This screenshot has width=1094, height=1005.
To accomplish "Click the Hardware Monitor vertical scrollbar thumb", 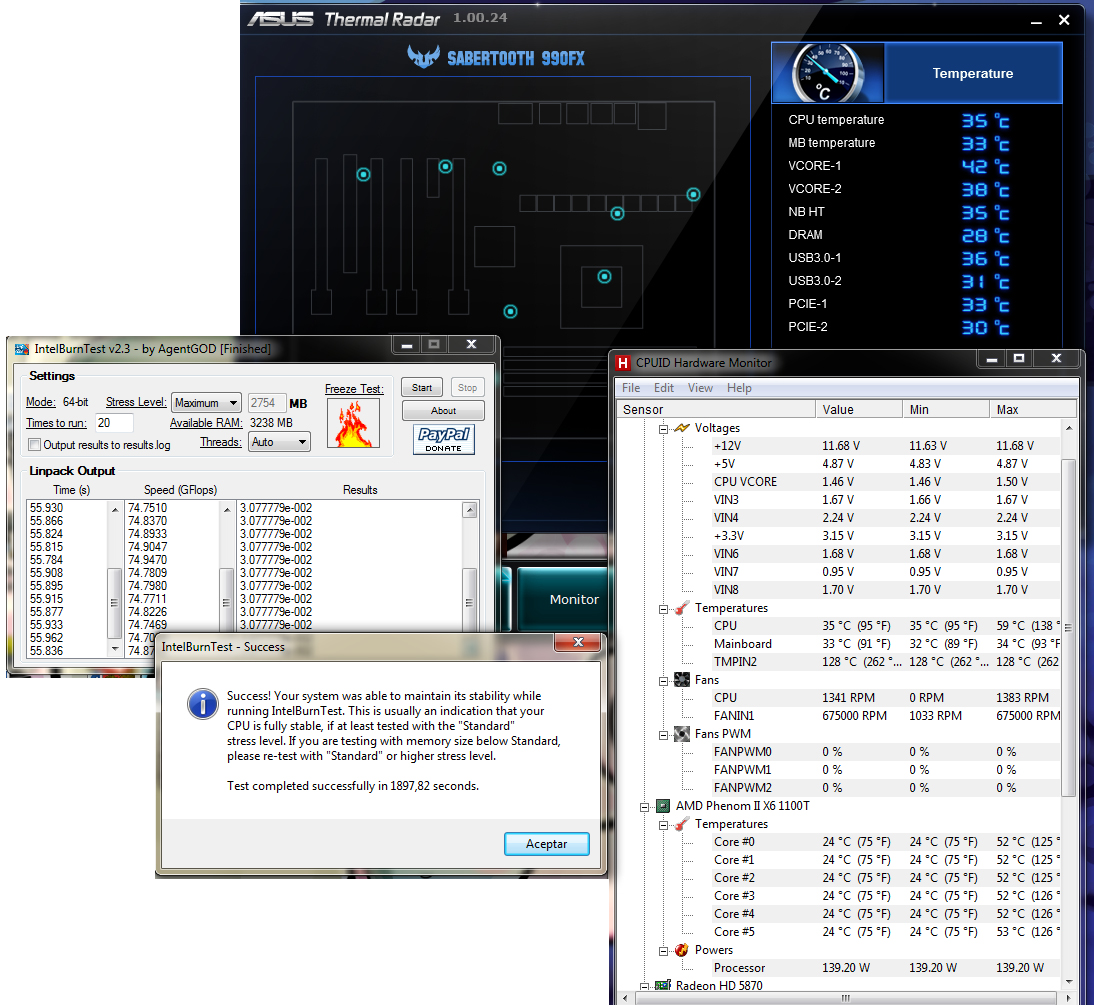I will click(1067, 627).
